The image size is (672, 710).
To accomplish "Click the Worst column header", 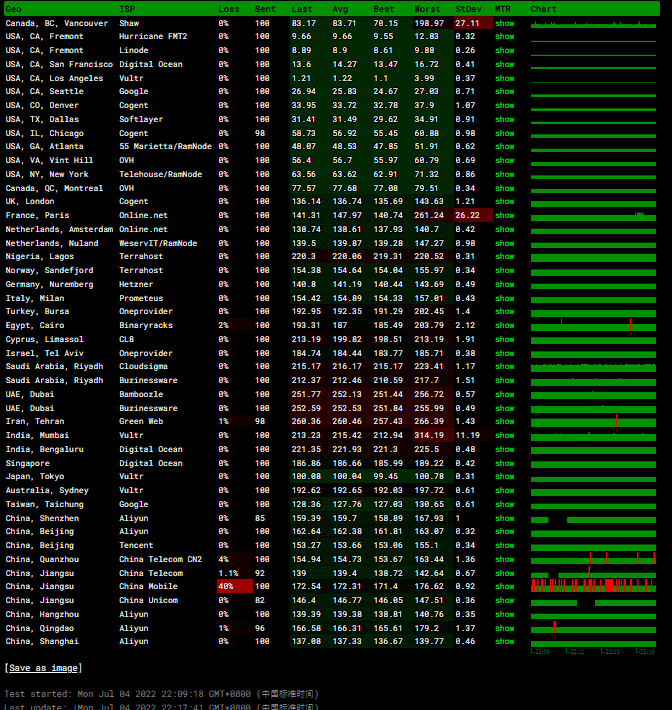I will [427, 9].
